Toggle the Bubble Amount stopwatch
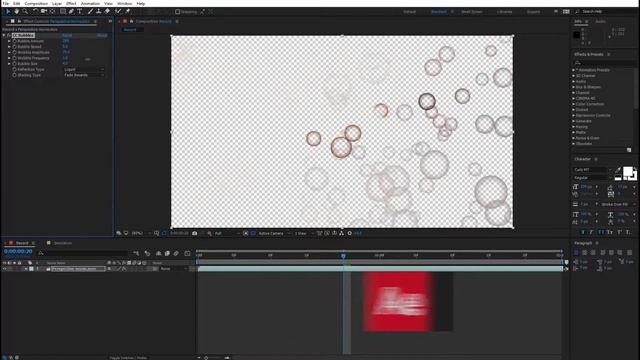640x360 pixels. tap(14, 41)
